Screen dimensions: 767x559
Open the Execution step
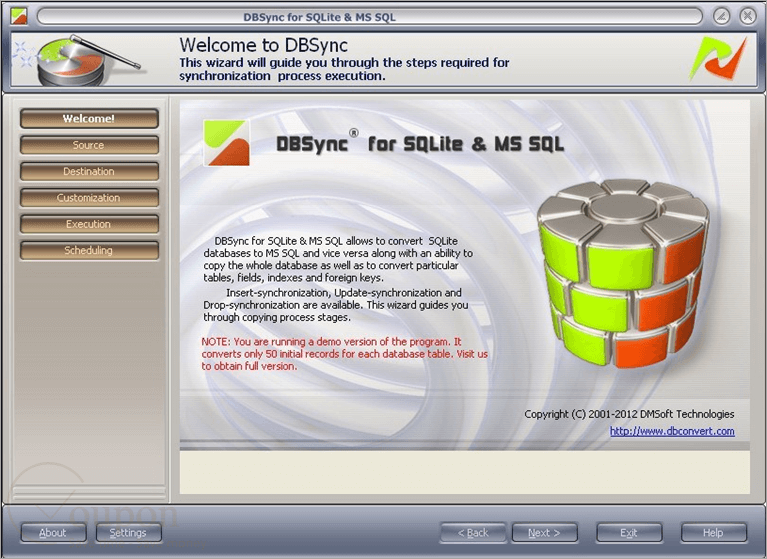89,224
